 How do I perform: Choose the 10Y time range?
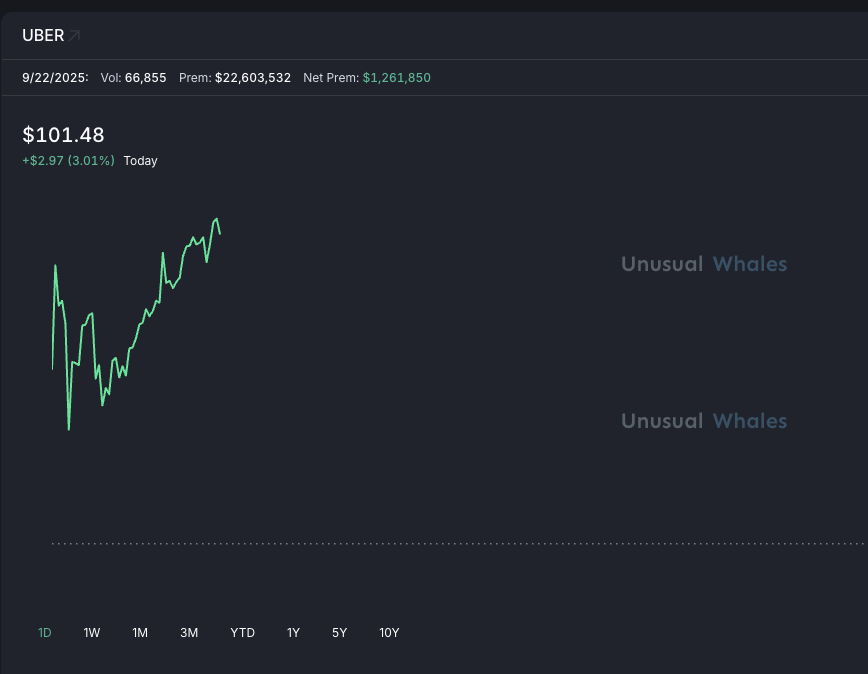pyautogui.click(x=389, y=633)
